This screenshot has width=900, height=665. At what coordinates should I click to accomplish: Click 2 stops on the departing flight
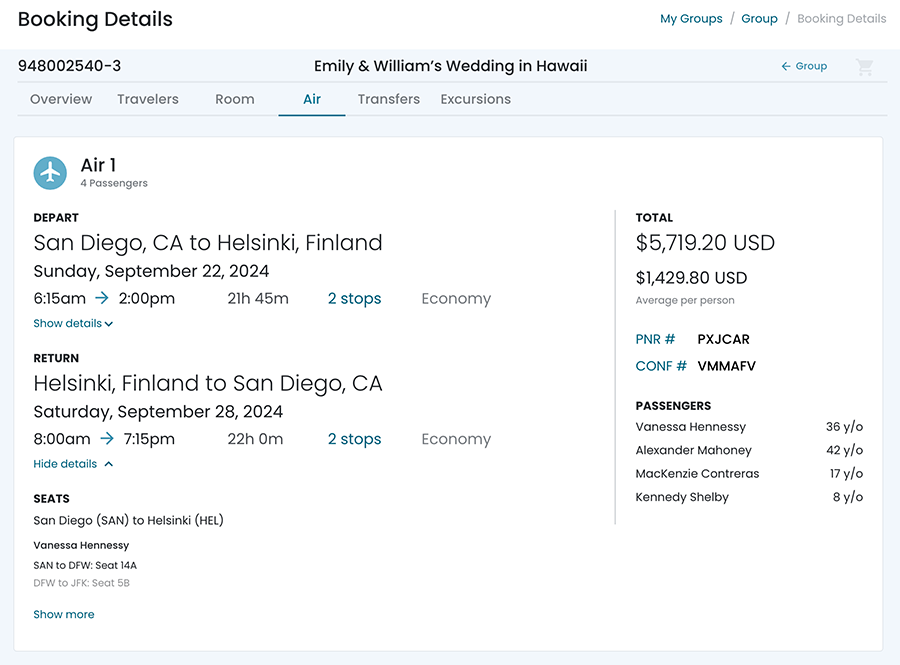tap(354, 299)
